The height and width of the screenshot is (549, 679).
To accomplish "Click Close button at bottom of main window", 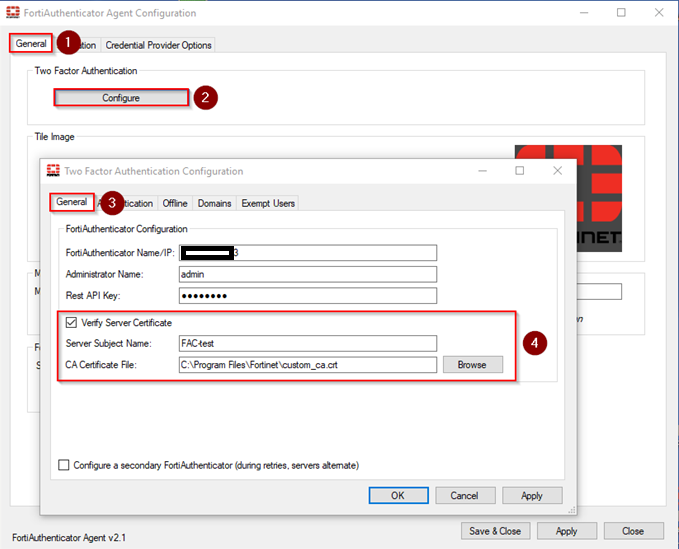I will [x=634, y=531].
